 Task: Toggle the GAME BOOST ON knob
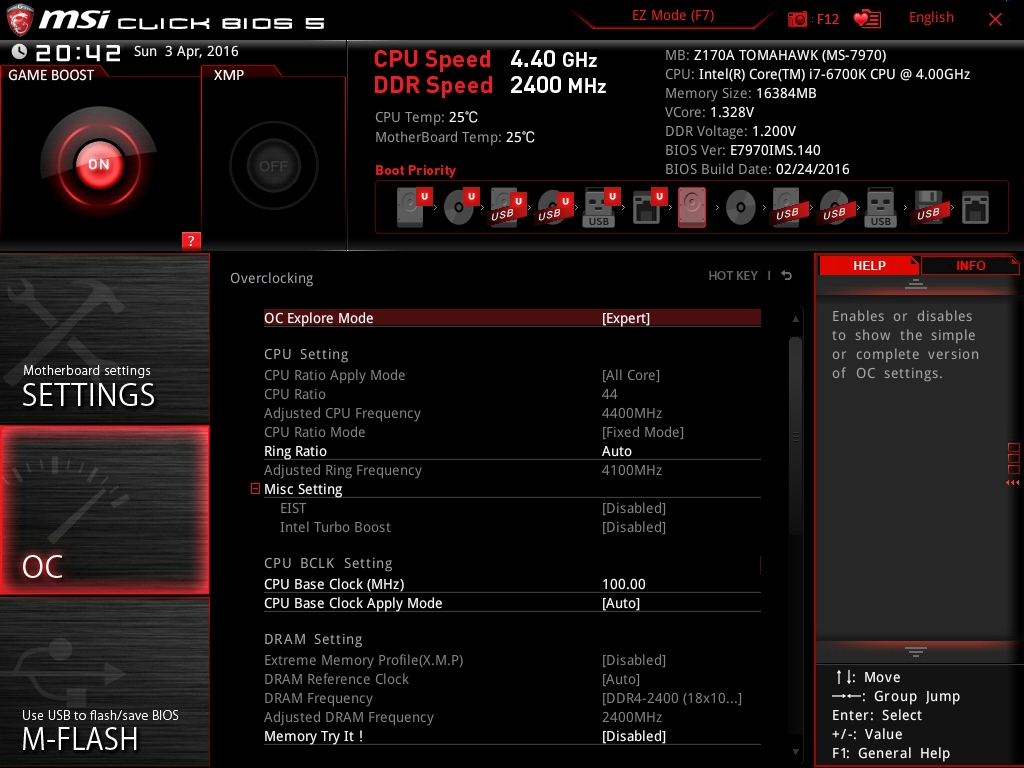(99, 164)
